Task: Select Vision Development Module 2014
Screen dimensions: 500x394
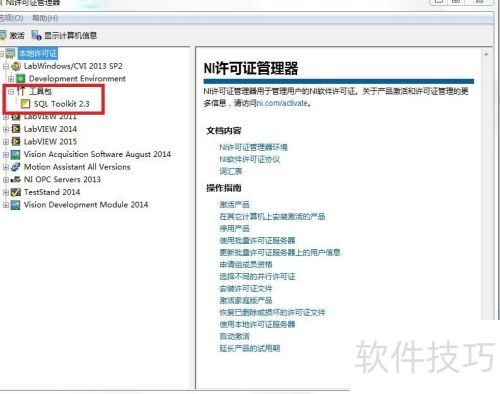Action: tap(86, 205)
